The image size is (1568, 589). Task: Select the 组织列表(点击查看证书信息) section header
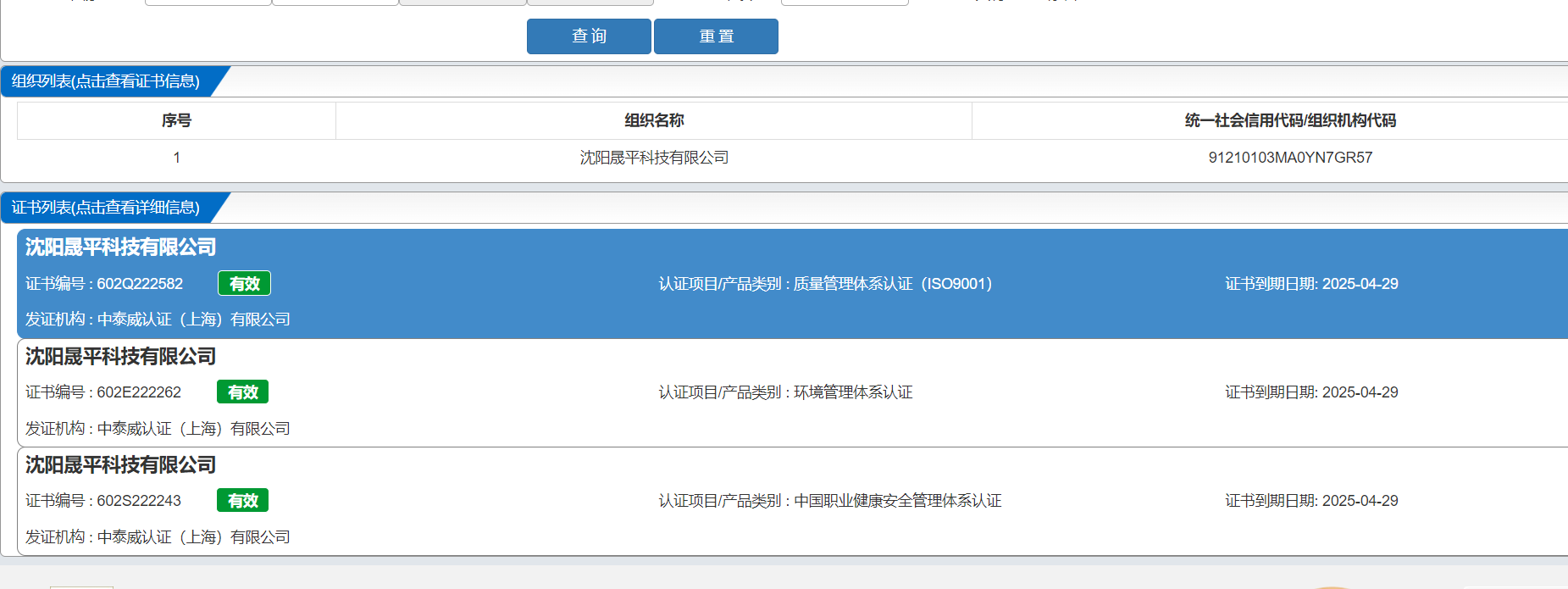[x=106, y=81]
